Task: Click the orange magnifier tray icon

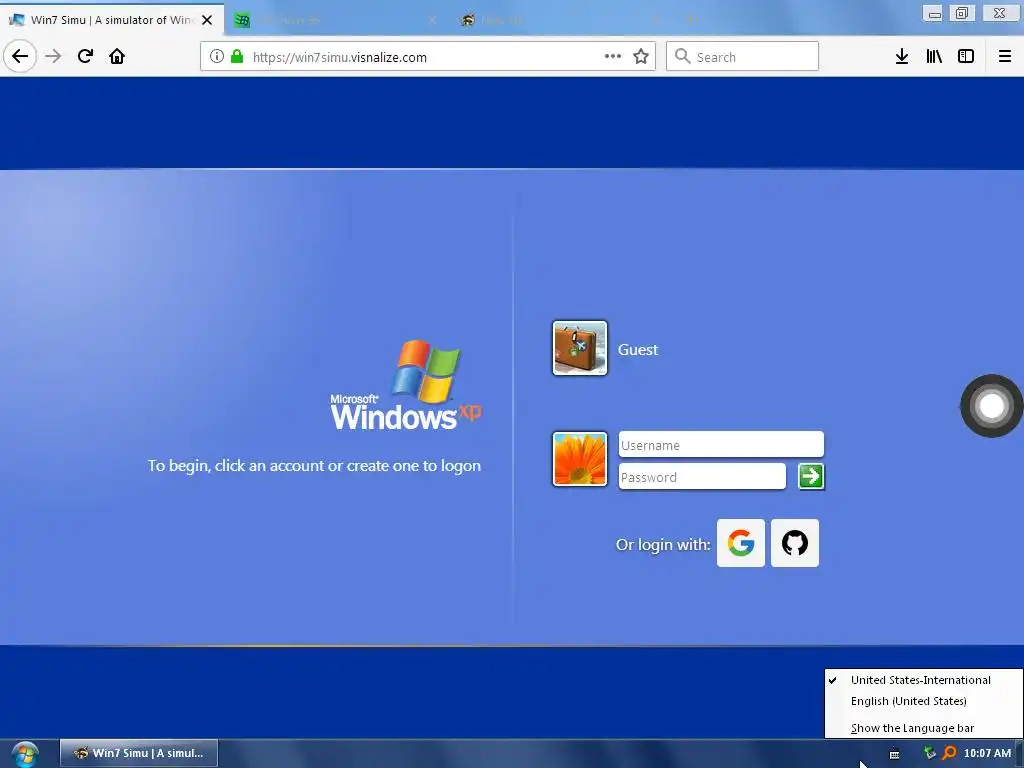Action: point(949,753)
